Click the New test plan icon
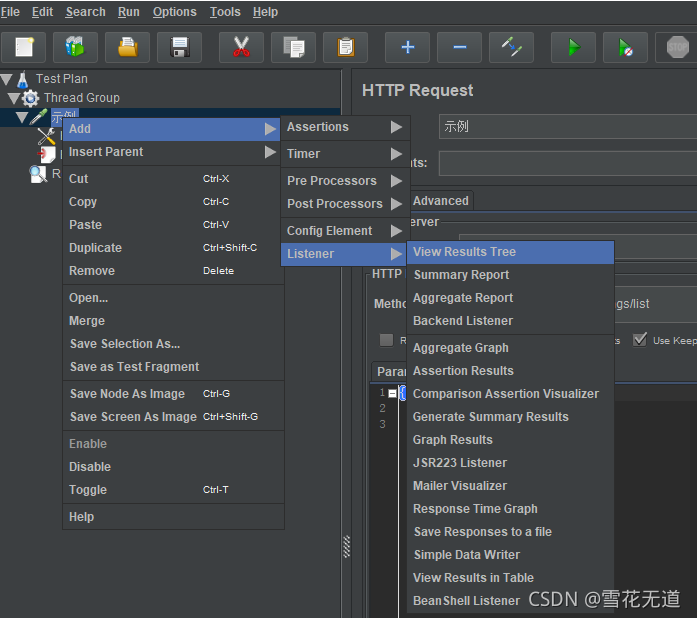697x618 pixels. pos(24,47)
